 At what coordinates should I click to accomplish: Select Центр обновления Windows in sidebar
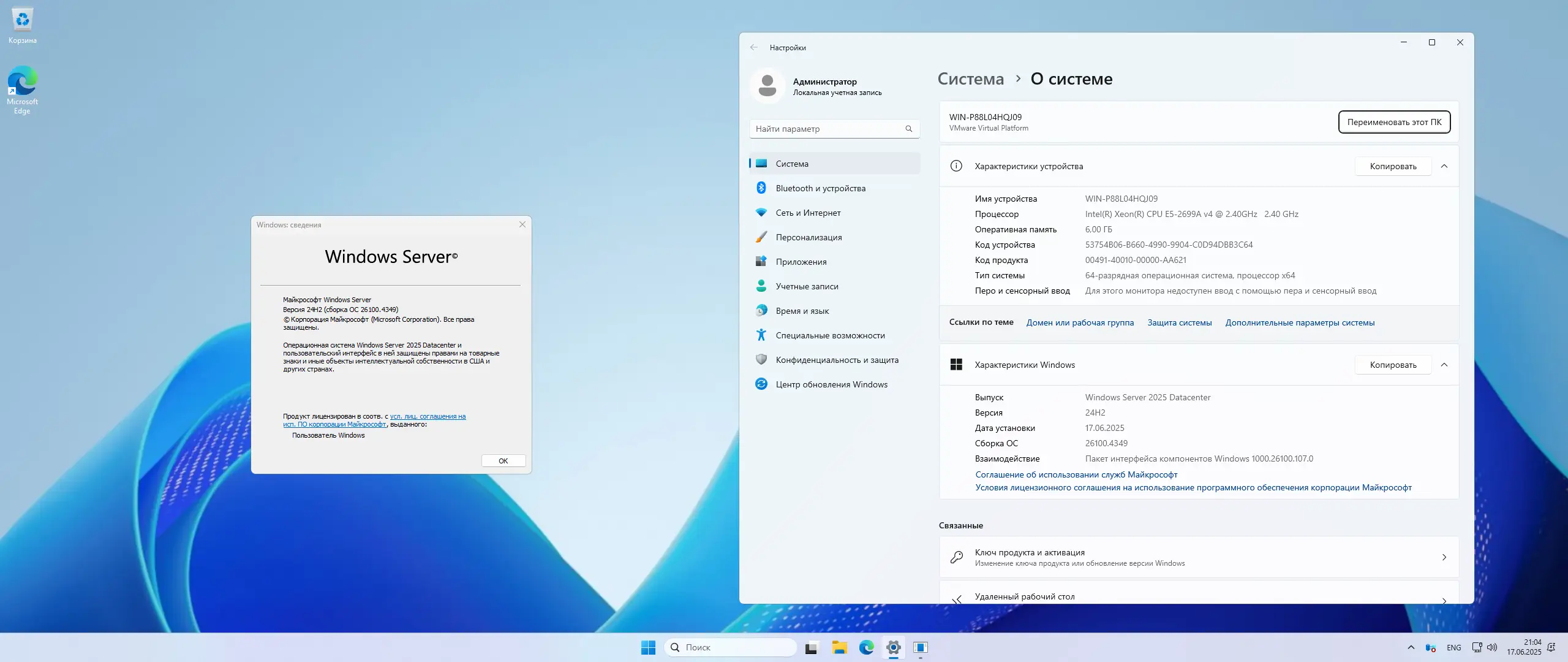[832, 384]
